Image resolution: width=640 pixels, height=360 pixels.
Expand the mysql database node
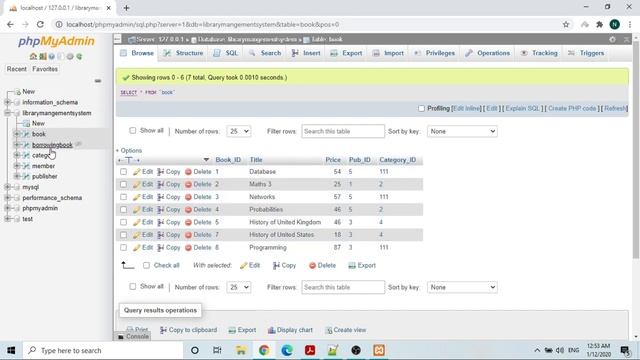tap(7, 187)
